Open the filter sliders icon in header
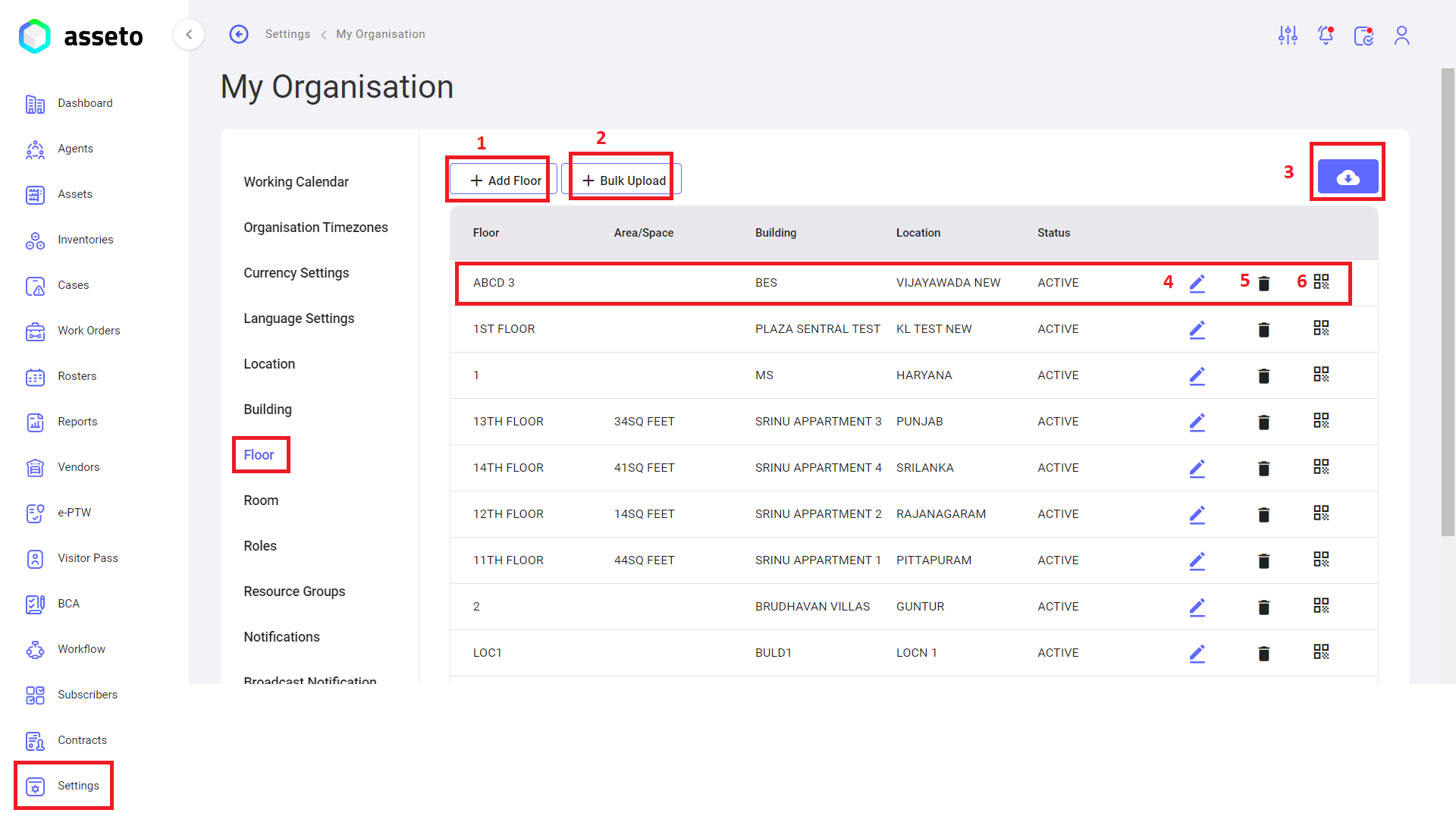The height and width of the screenshot is (813, 1456). pos(1288,35)
